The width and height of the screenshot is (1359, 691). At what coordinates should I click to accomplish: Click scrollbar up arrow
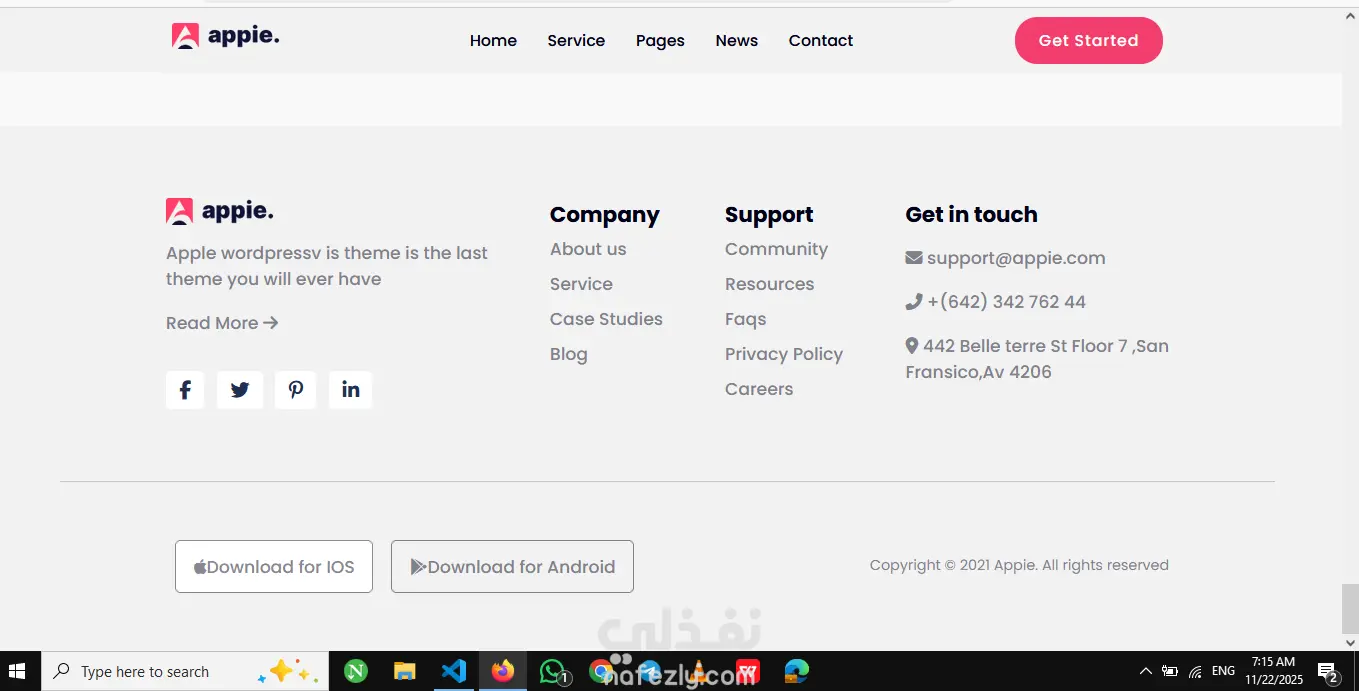[1350, 16]
